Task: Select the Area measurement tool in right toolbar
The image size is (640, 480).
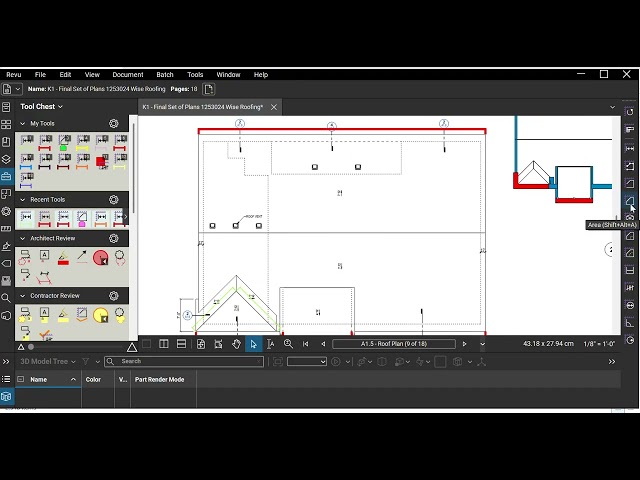Action: [x=630, y=201]
